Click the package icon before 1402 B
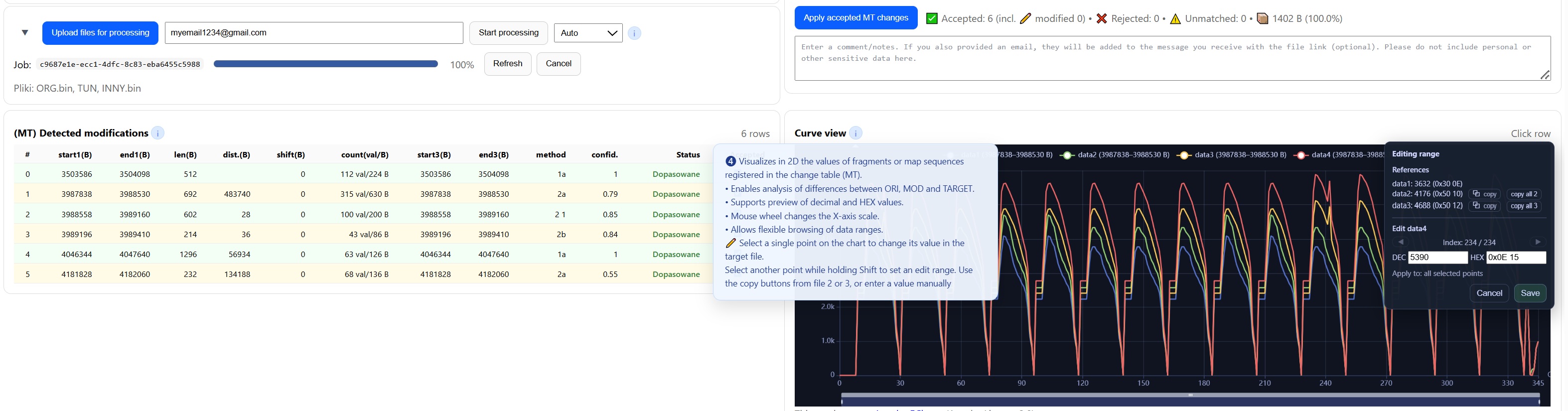Screen dimensions: 1568x411 [x=1263, y=19]
